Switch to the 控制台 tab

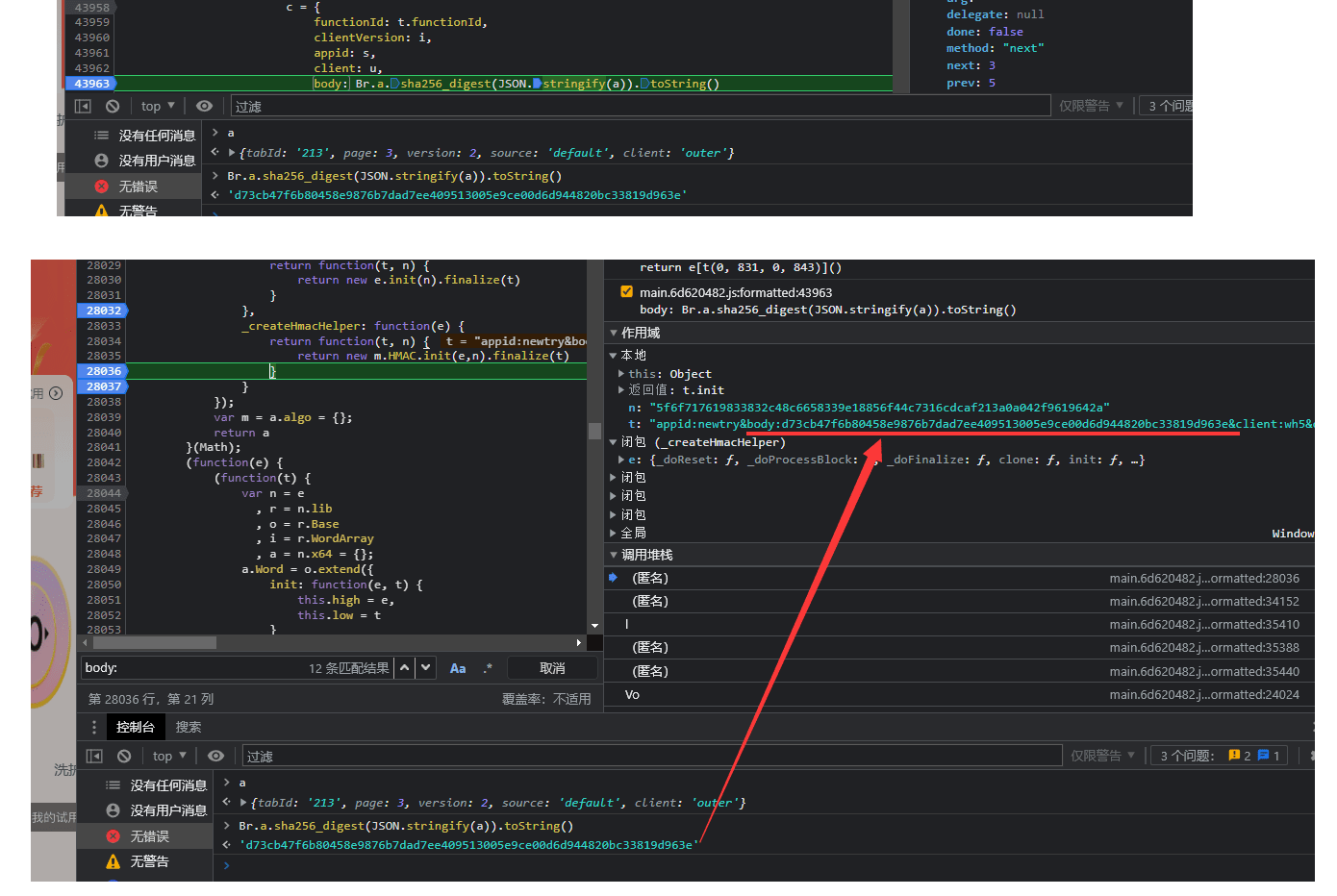(136, 727)
